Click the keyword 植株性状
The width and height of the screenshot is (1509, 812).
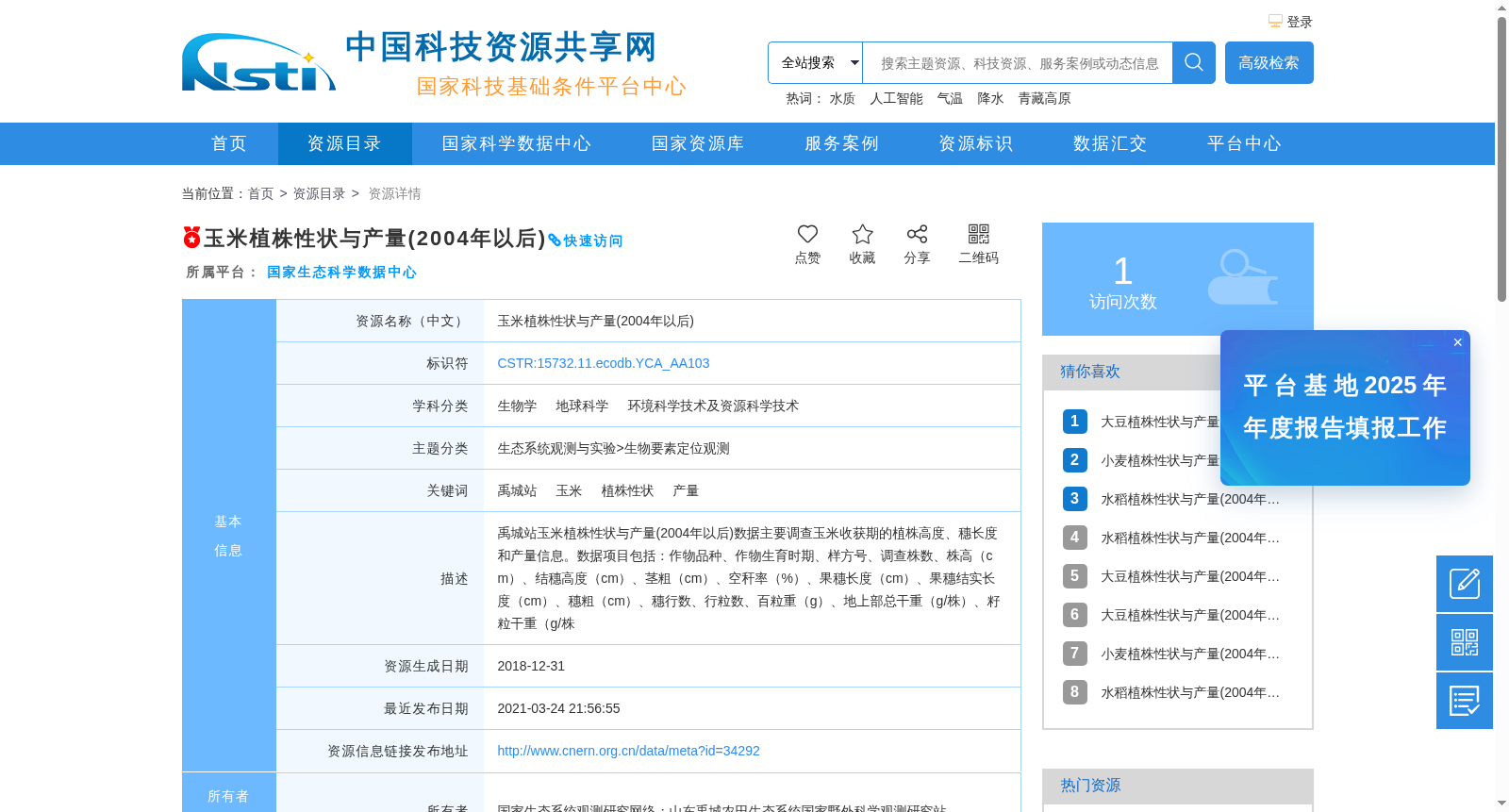(x=627, y=490)
